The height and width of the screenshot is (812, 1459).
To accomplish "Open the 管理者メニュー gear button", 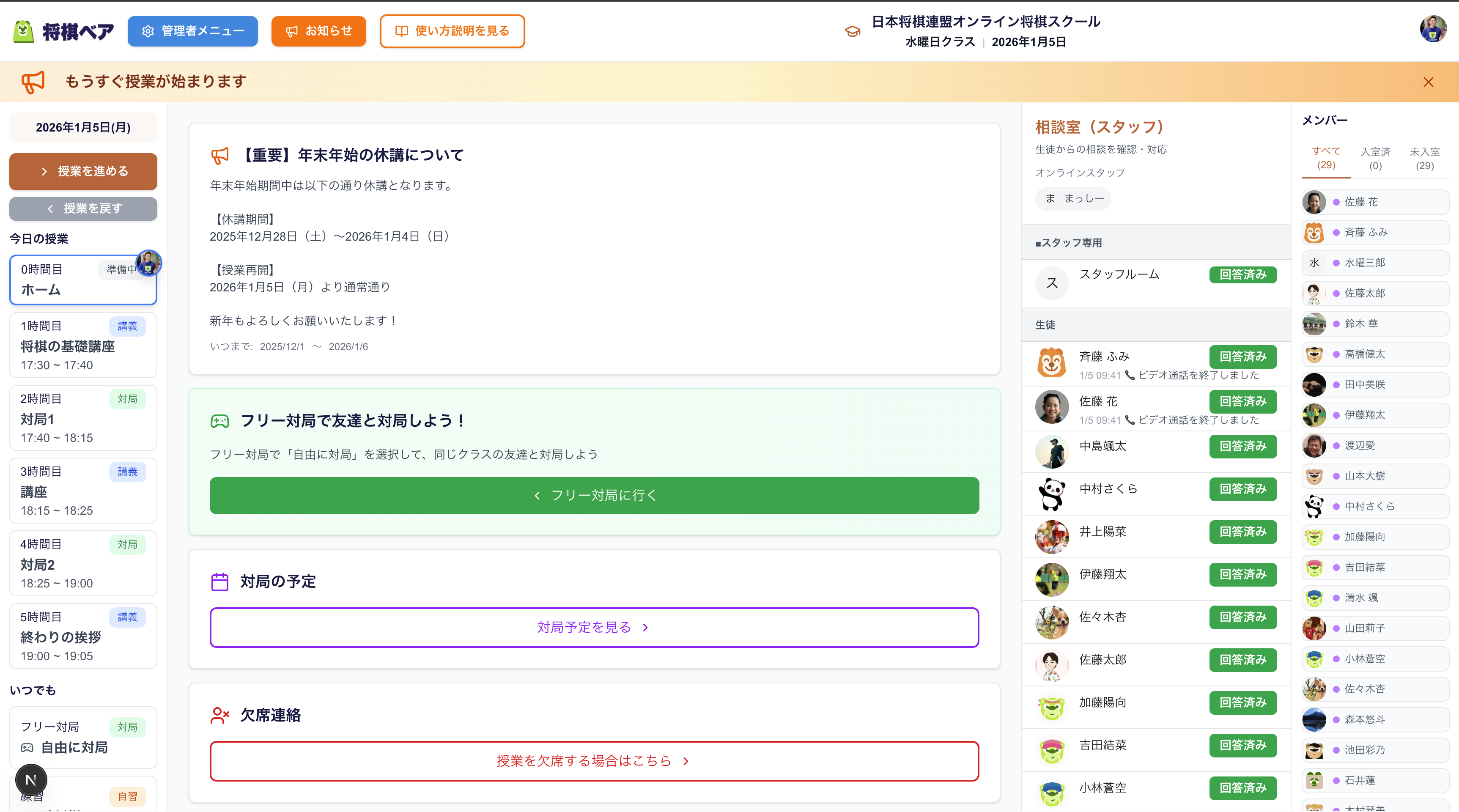I will 192,31.
